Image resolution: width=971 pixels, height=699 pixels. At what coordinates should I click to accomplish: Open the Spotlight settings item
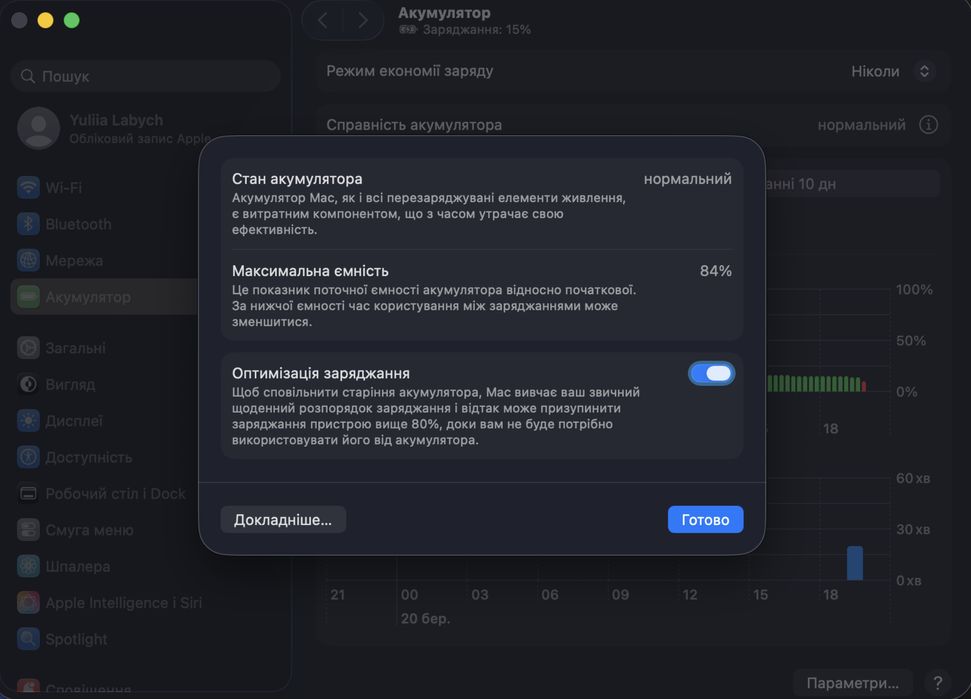coord(76,639)
